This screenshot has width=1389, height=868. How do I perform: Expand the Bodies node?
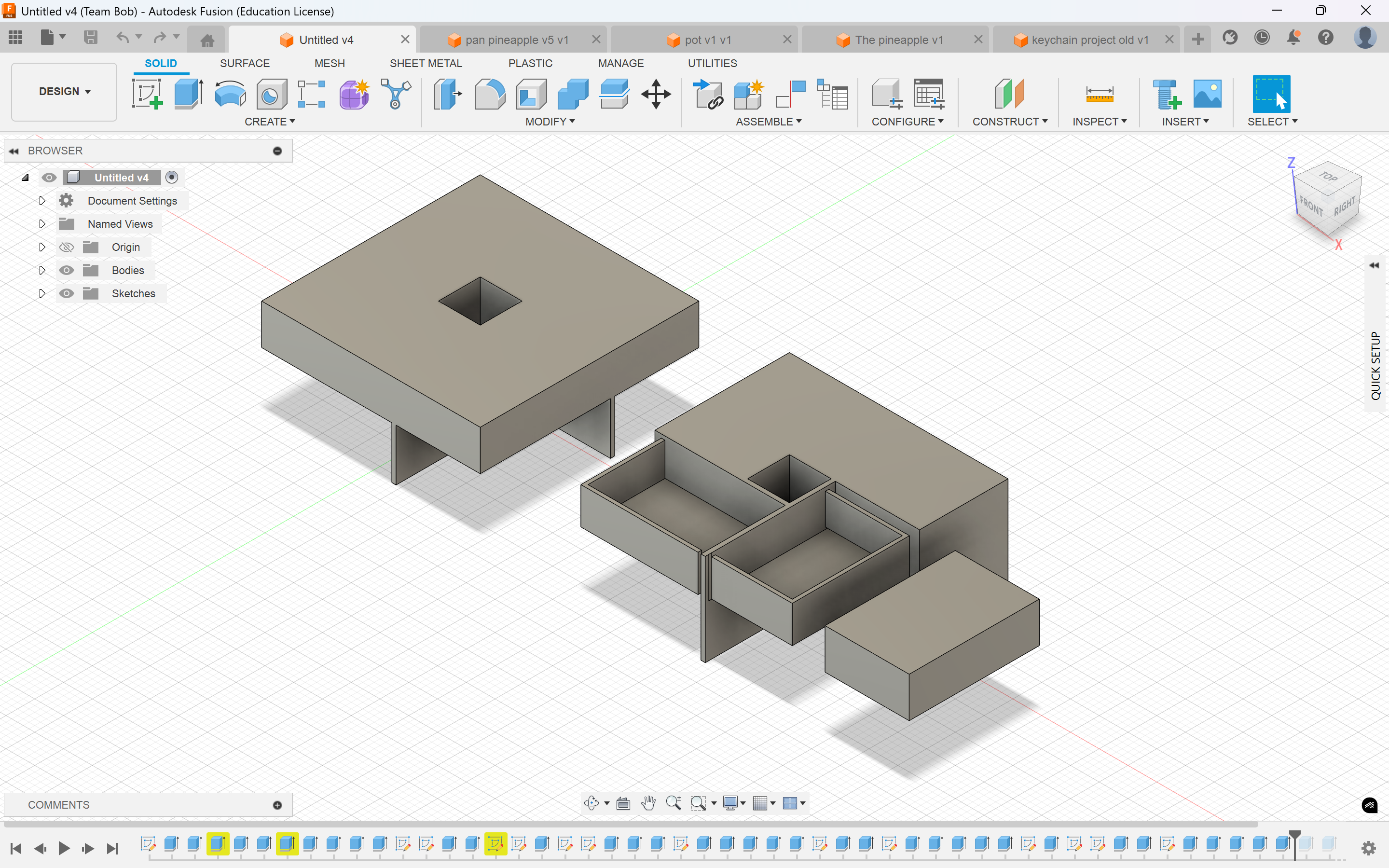[x=42, y=270]
